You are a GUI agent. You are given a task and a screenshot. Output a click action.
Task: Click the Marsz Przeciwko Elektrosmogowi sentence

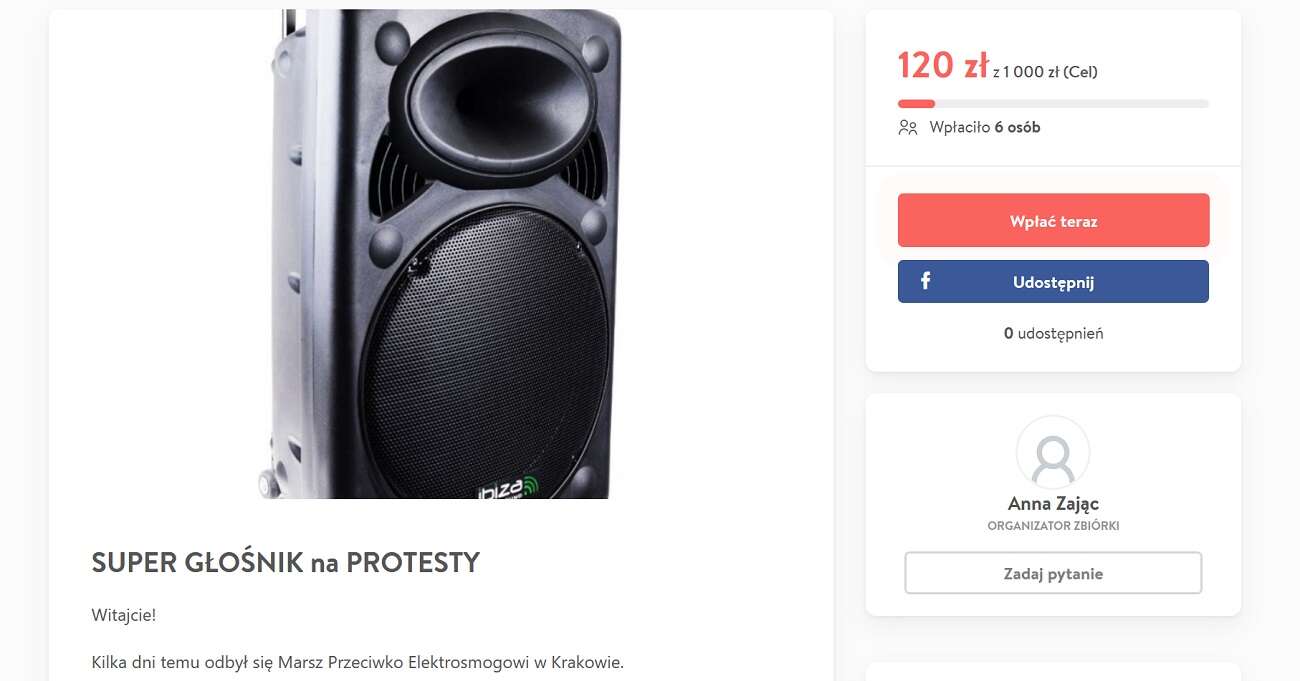[357, 662]
